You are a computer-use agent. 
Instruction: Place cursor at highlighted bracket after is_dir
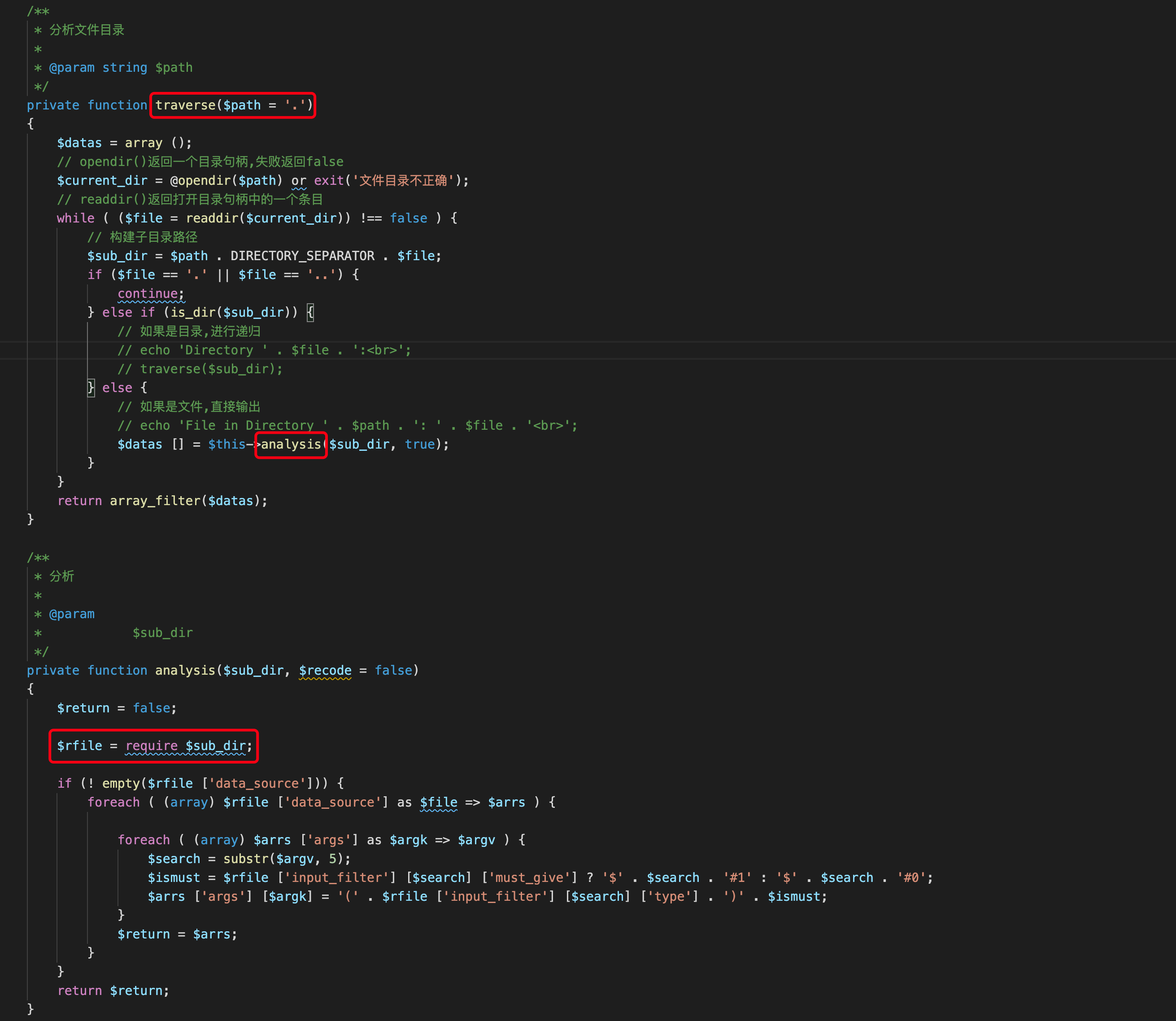click(x=310, y=312)
